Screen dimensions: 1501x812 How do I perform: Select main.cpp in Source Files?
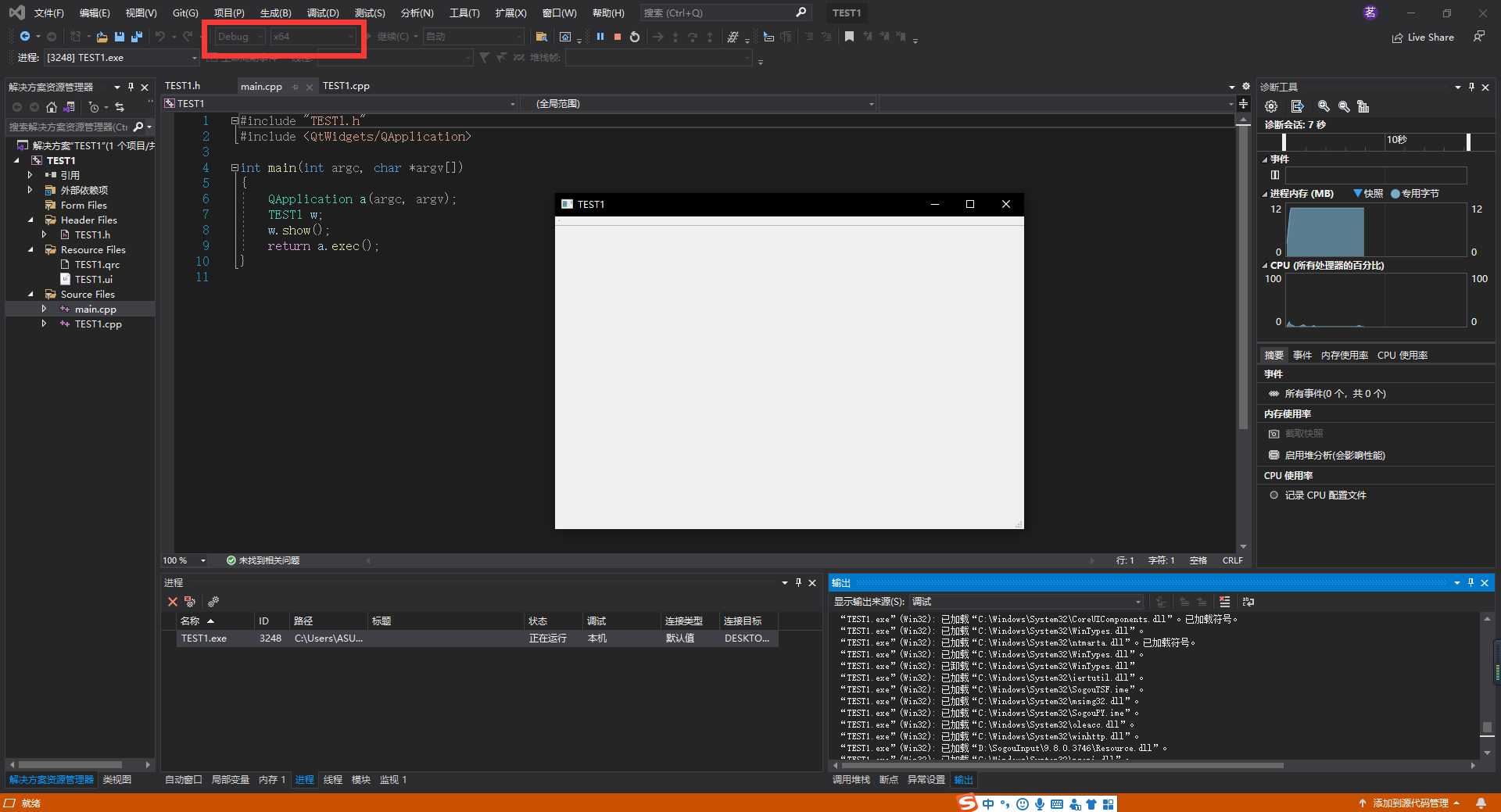[95, 309]
